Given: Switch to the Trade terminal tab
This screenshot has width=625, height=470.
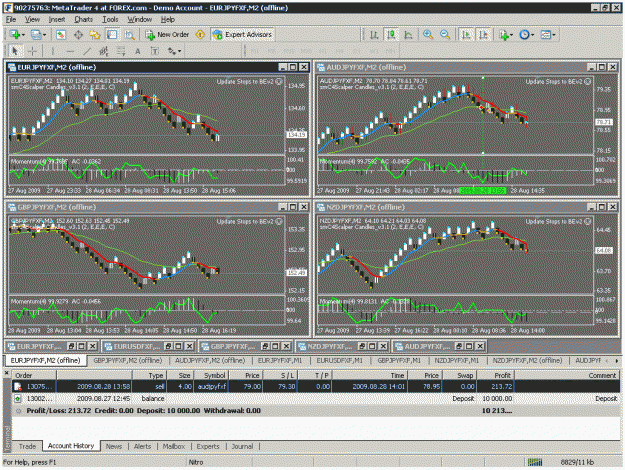Looking at the screenshot, I should coord(27,446).
